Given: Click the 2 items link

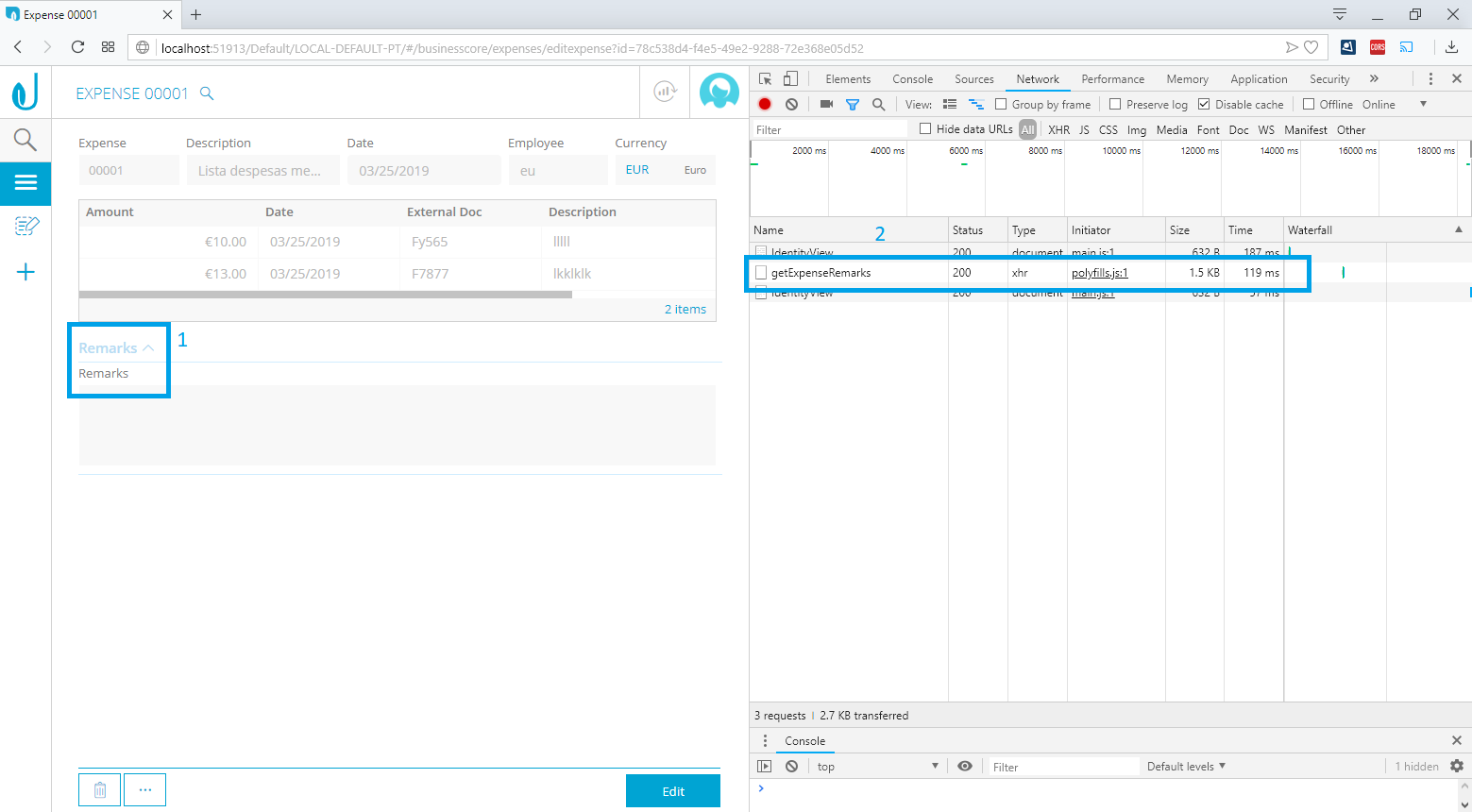Looking at the screenshot, I should pyautogui.click(x=685, y=309).
